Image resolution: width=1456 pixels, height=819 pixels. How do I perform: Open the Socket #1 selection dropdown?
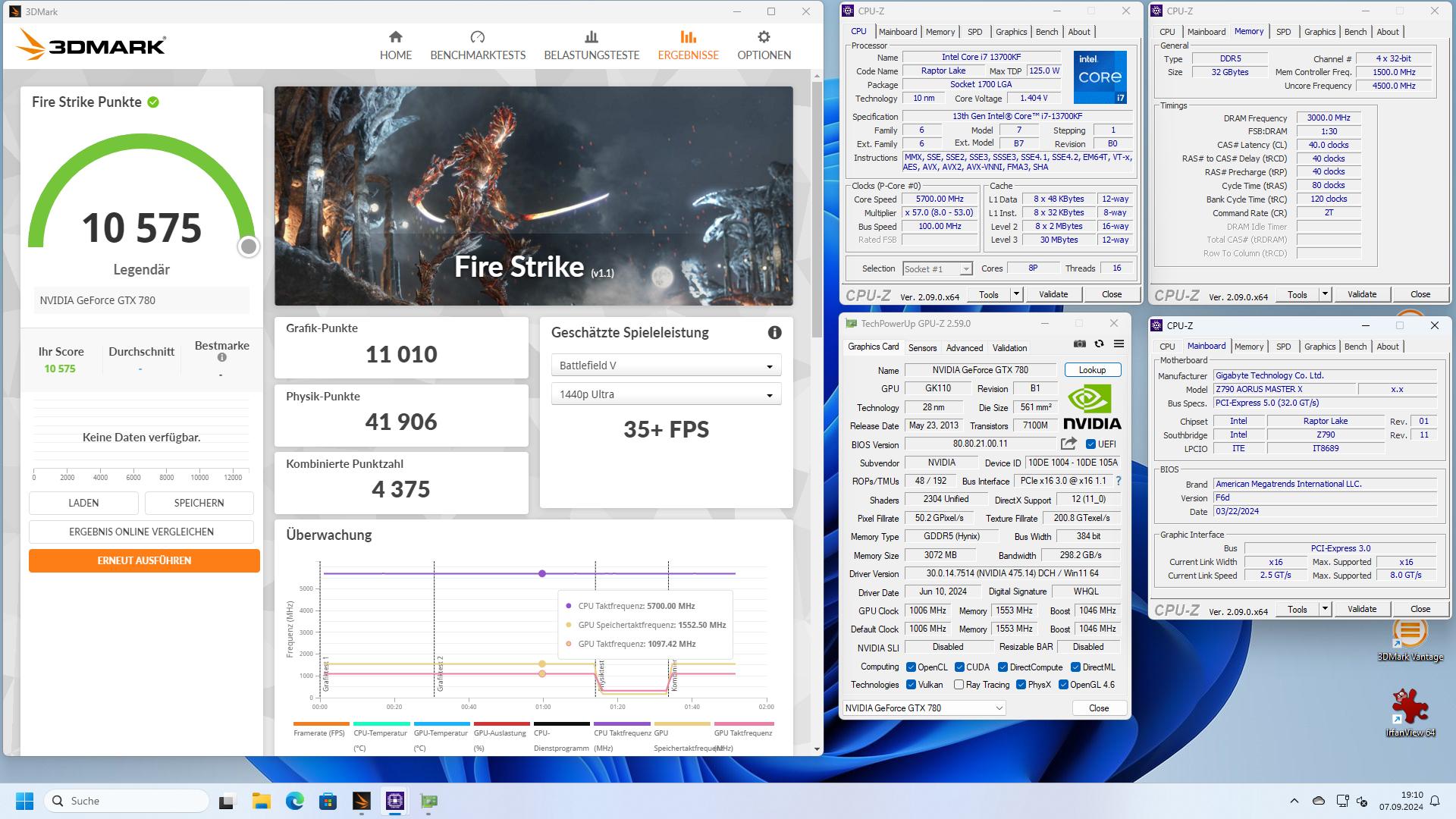pos(937,268)
